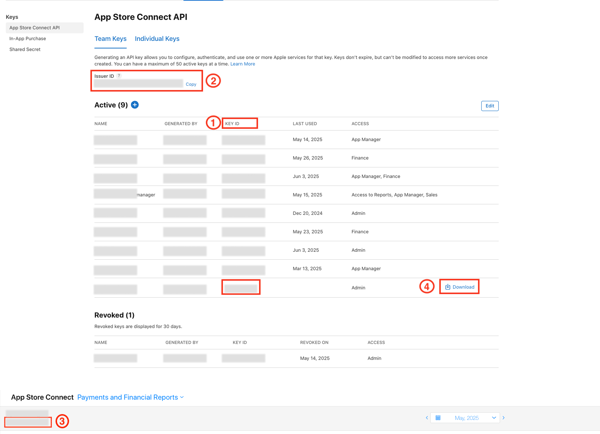Click the May 26, 2025 last used date
600x434 pixels.
(308, 158)
